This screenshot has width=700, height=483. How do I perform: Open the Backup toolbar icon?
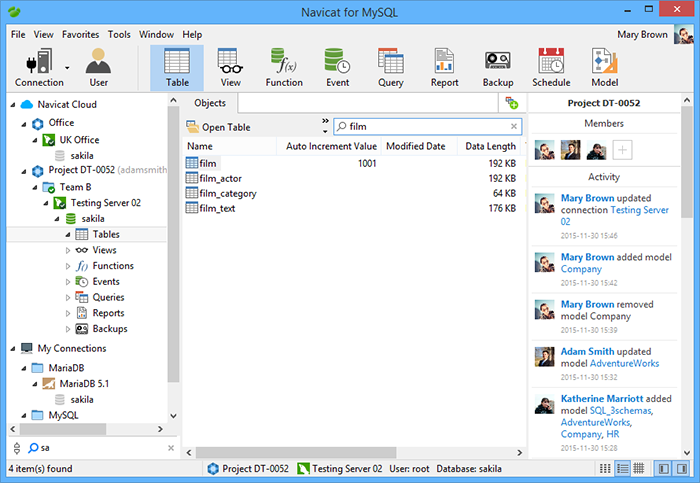[x=498, y=68]
